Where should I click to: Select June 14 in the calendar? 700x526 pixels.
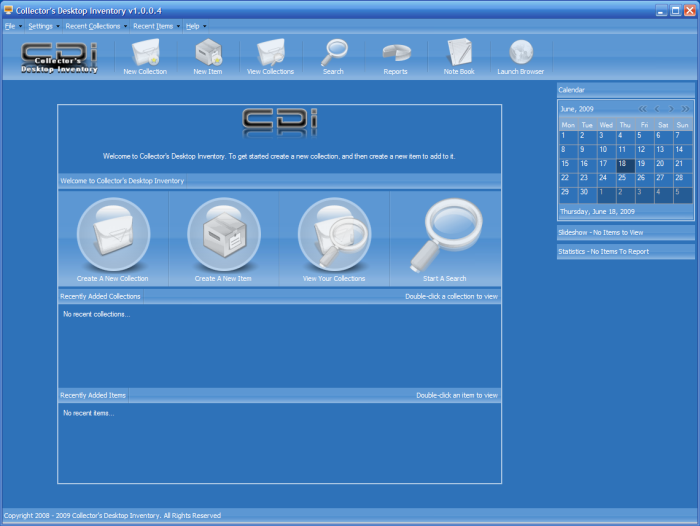(x=683, y=150)
